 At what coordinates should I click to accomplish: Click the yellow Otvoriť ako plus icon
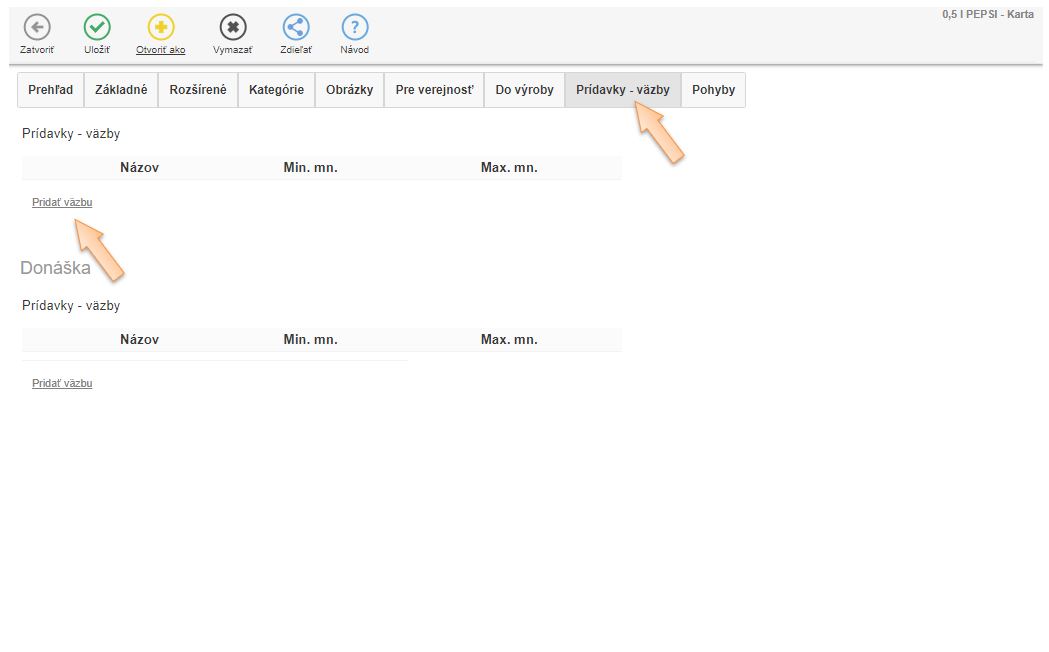pos(161,28)
